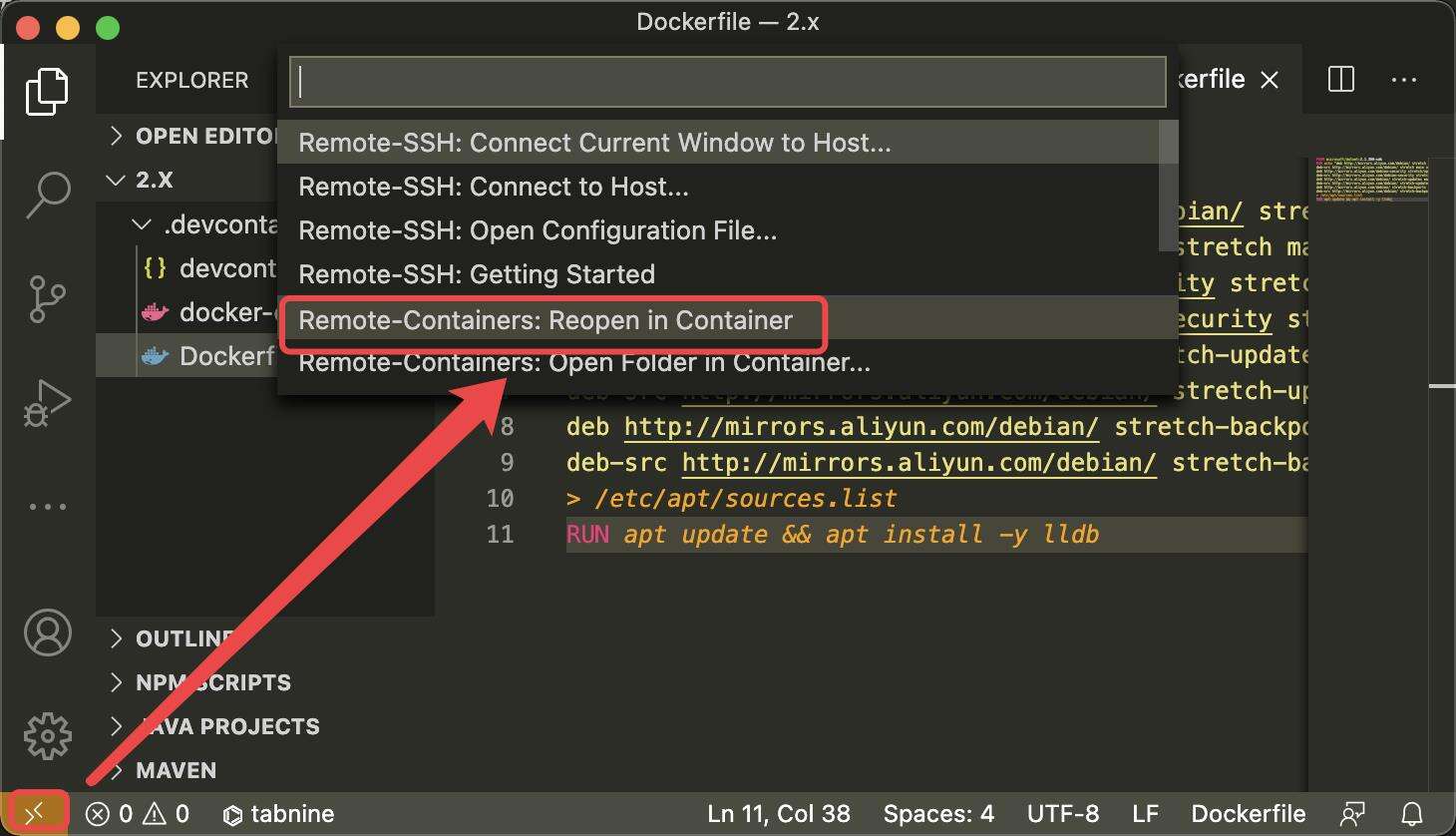Open the Accounts menu icon
This screenshot has width=1456, height=836.
[47, 632]
